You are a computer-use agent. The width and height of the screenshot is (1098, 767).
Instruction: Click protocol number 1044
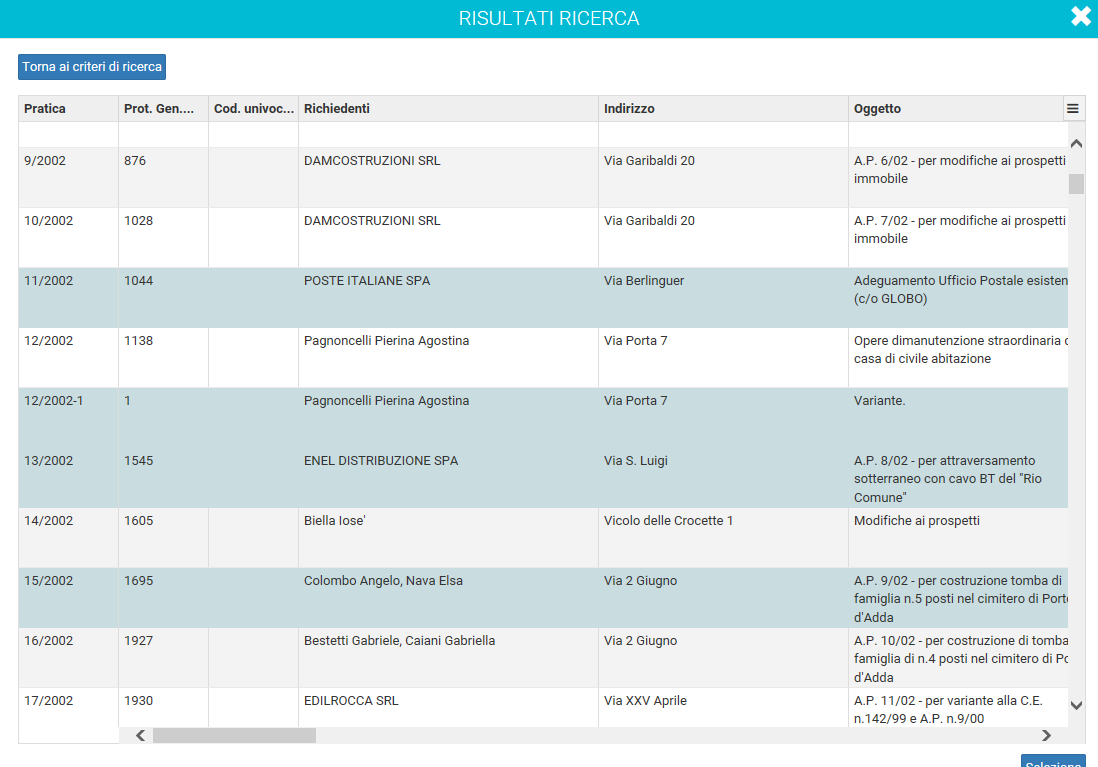click(139, 281)
